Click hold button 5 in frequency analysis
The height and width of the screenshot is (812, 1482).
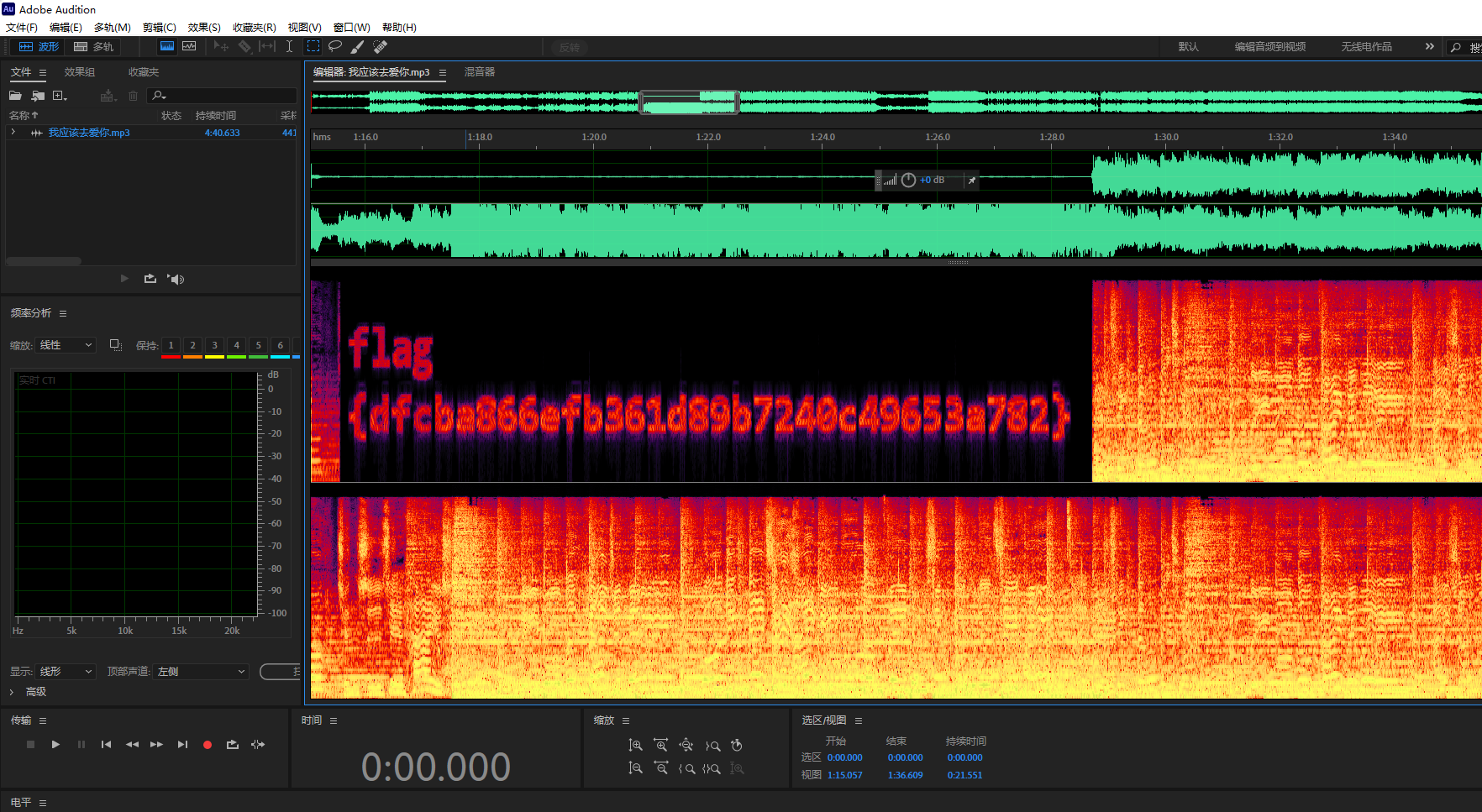click(258, 345)
